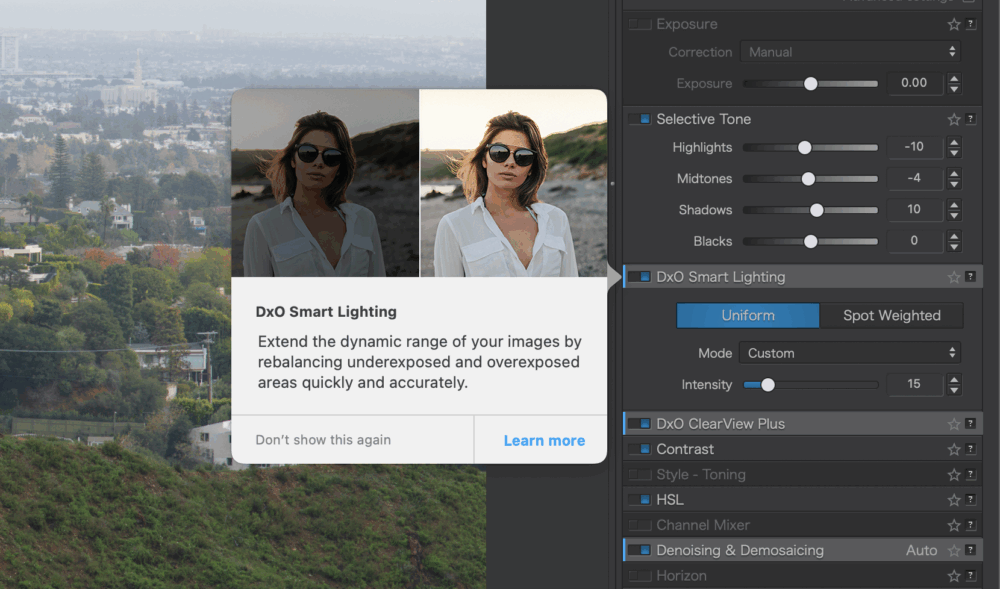Open help for Denoising & Demosaicing
1000x589 pixels.
[x=970, y=551]
